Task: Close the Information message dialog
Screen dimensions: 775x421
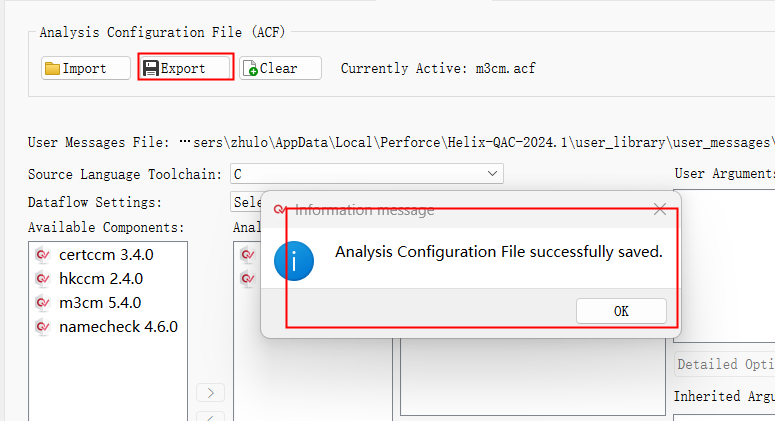Action: pyautogui.click(x=659, y=210)
